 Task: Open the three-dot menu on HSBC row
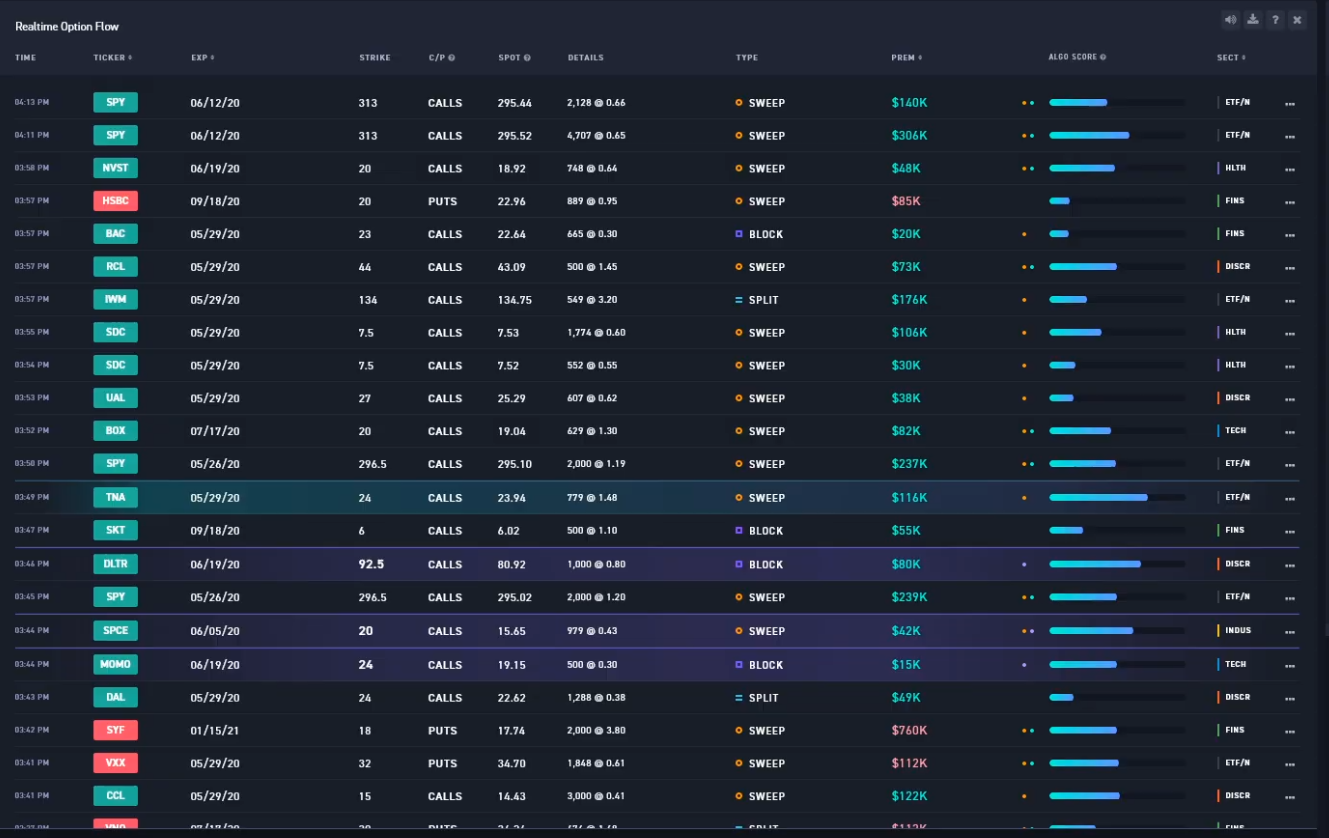(x=1290, y=202)
